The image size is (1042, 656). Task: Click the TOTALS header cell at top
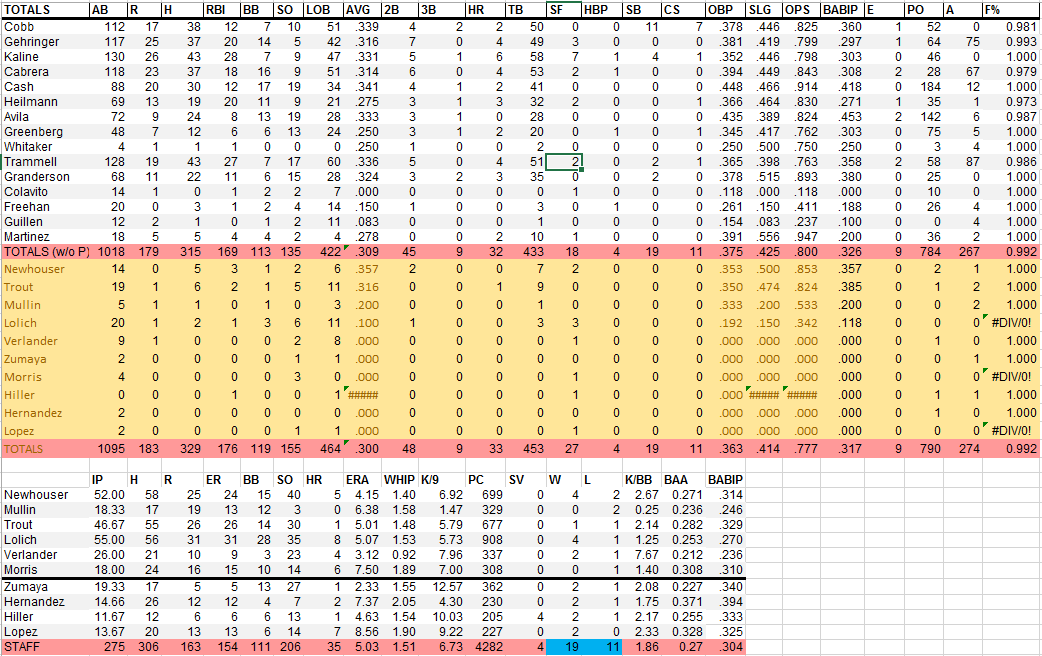[x=45, y=10]
